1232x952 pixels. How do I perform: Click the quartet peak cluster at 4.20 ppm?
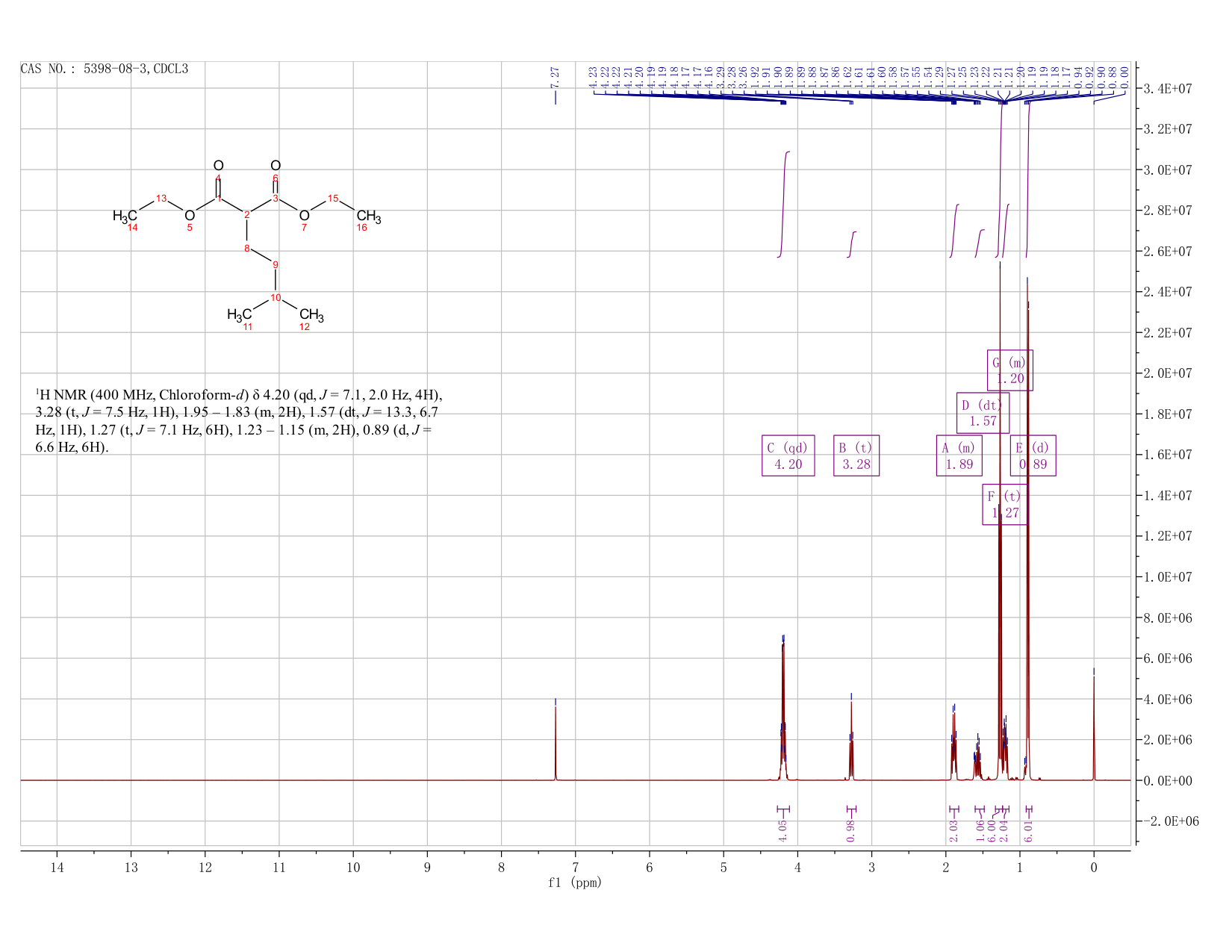783,709
